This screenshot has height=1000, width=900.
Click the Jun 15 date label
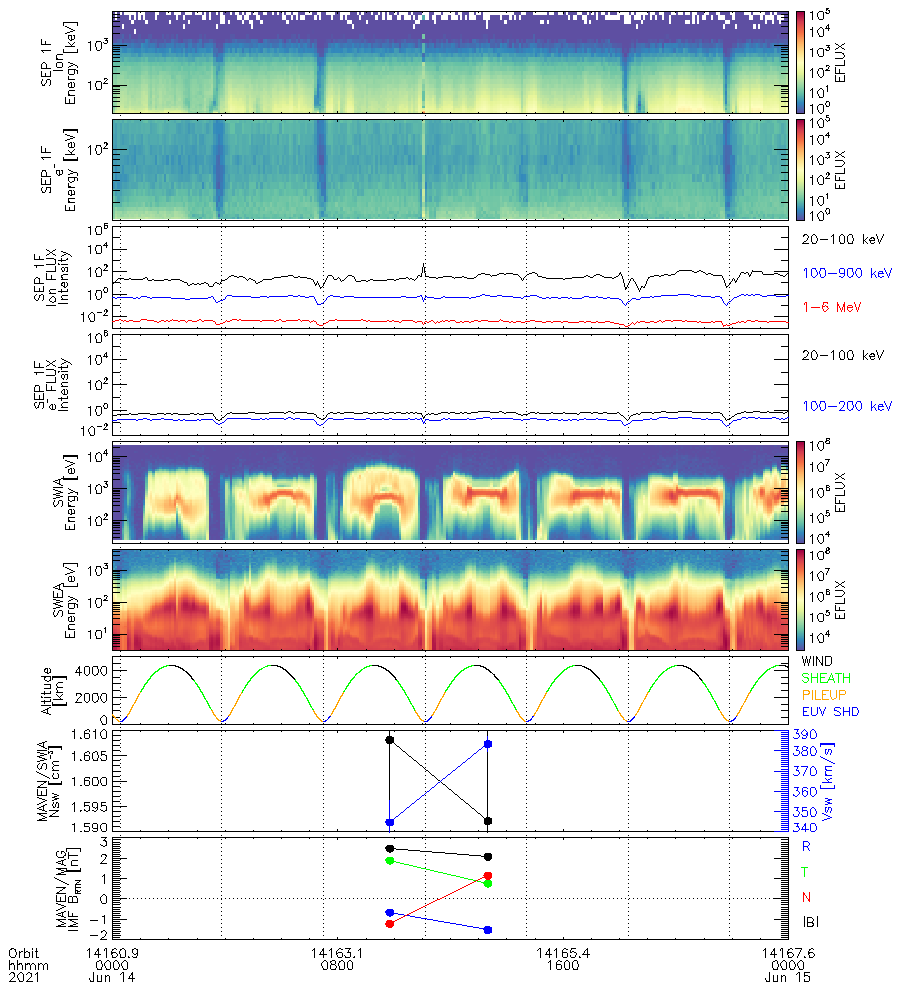click(783, 979)
